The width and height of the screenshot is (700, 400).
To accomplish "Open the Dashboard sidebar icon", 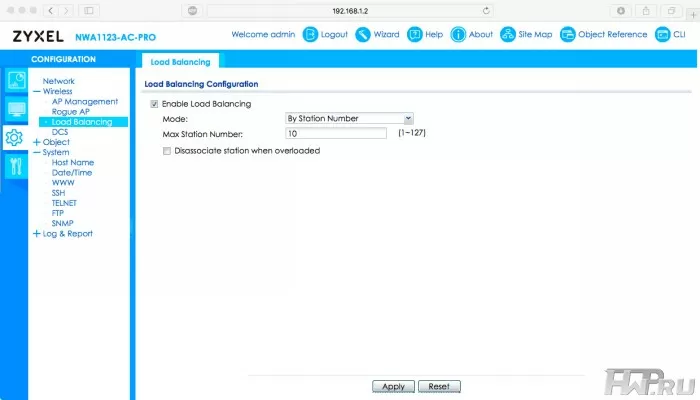I will (x=17, y=80).
